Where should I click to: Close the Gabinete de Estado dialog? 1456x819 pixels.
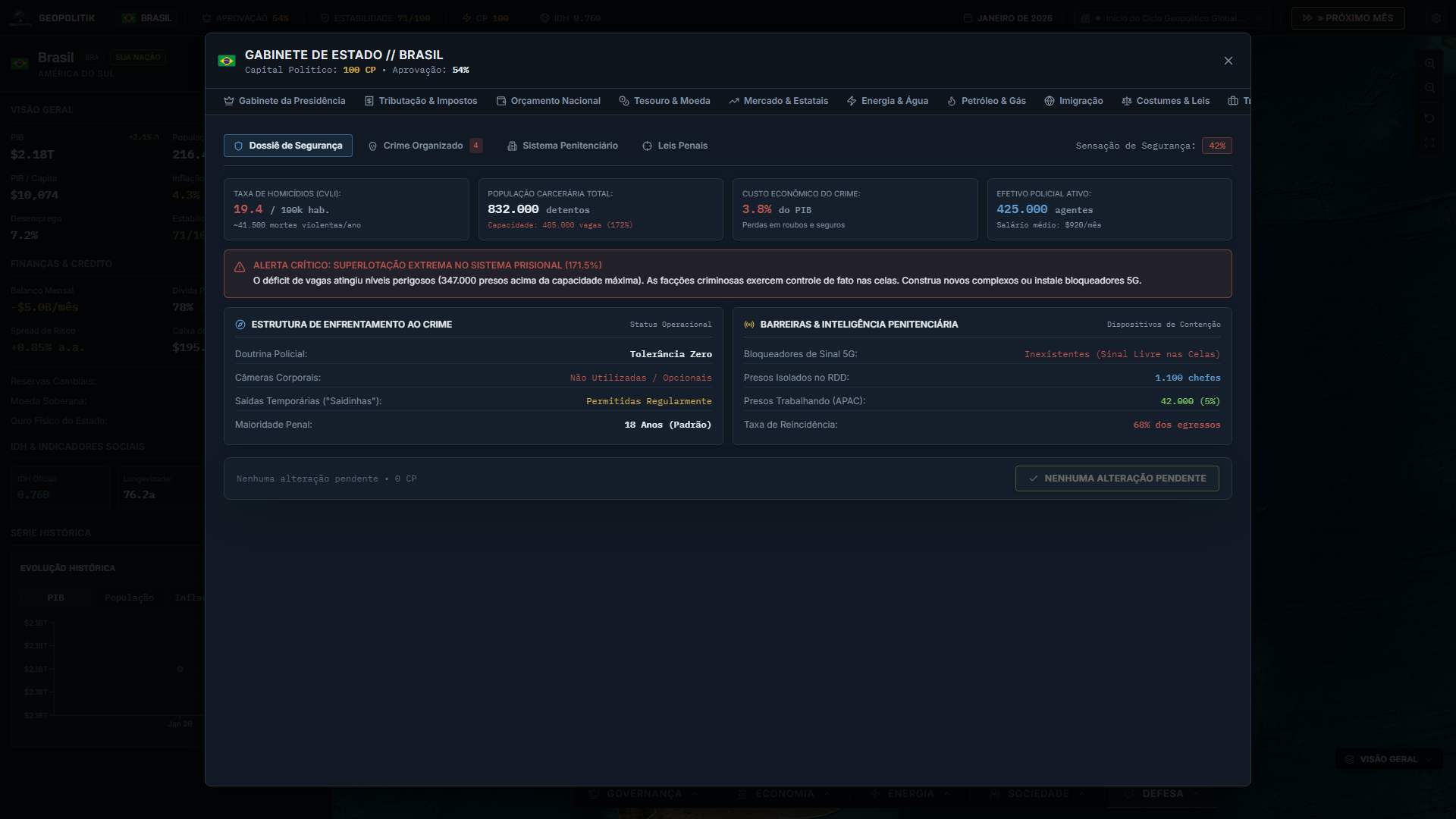pyautogui.click(x=1228, y=61)
